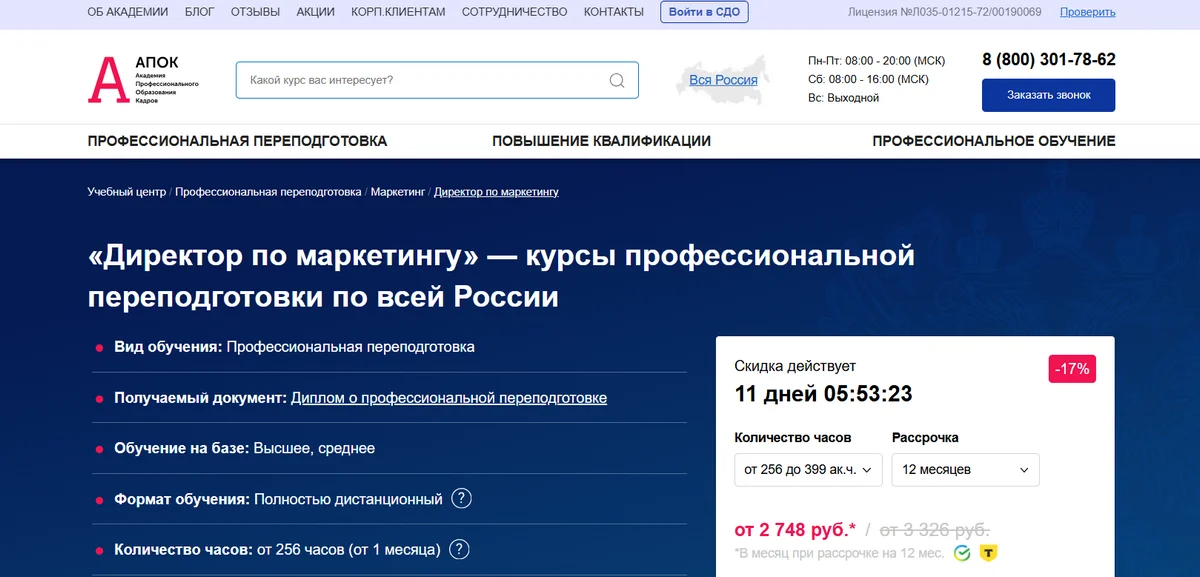Click the phone number 8 (800) 301-78-62
This screenshot has height=577, width=1200.
click(1049, 59)
